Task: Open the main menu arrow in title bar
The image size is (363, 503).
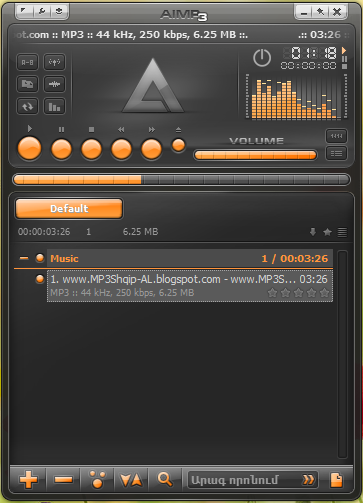Action: (24, 11)
